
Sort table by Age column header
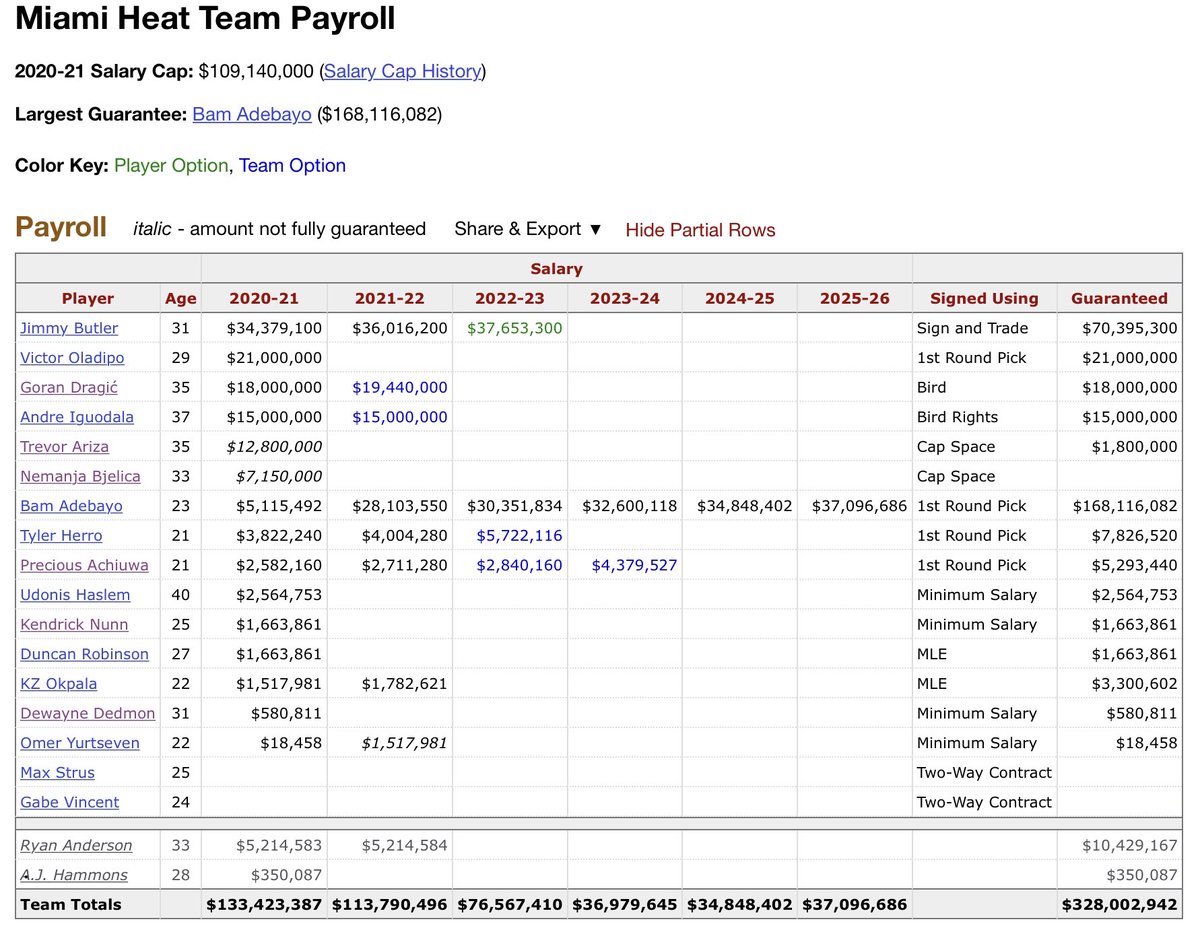point(181,298)
